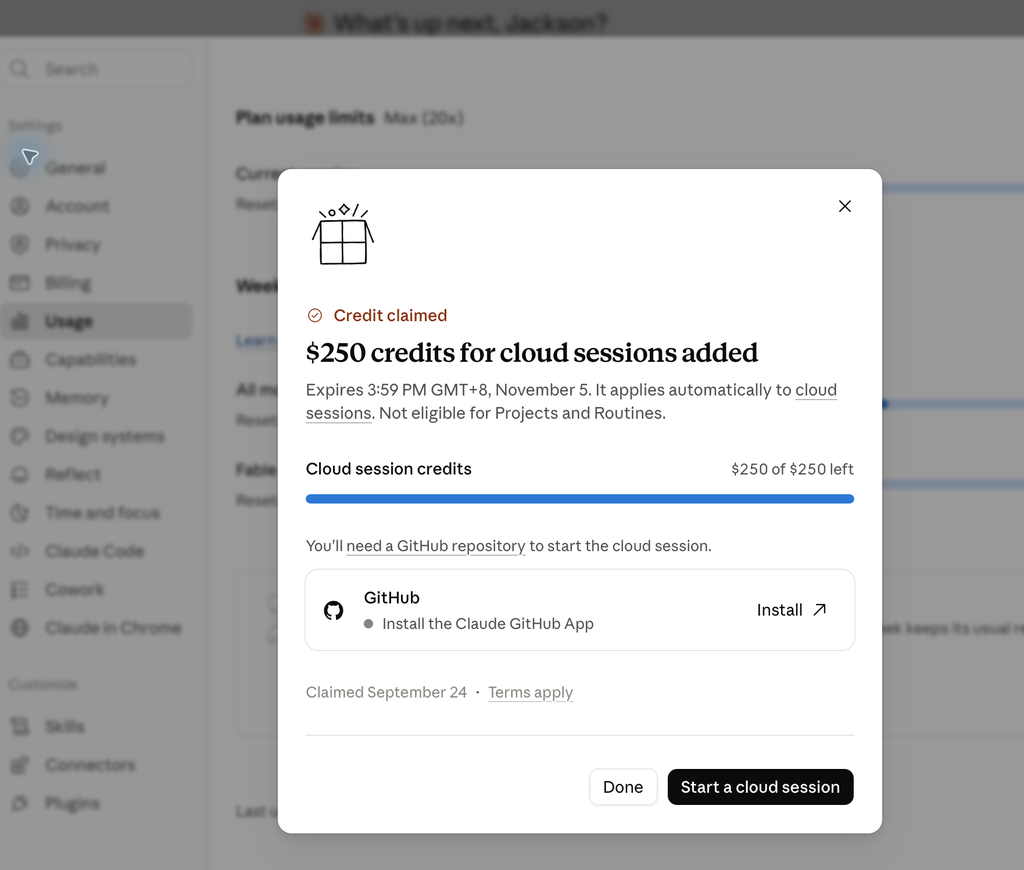Viewport: 1024px width, 870px height.
Task: Click the cloud session credits progress bar
Action: pos(579,499)
